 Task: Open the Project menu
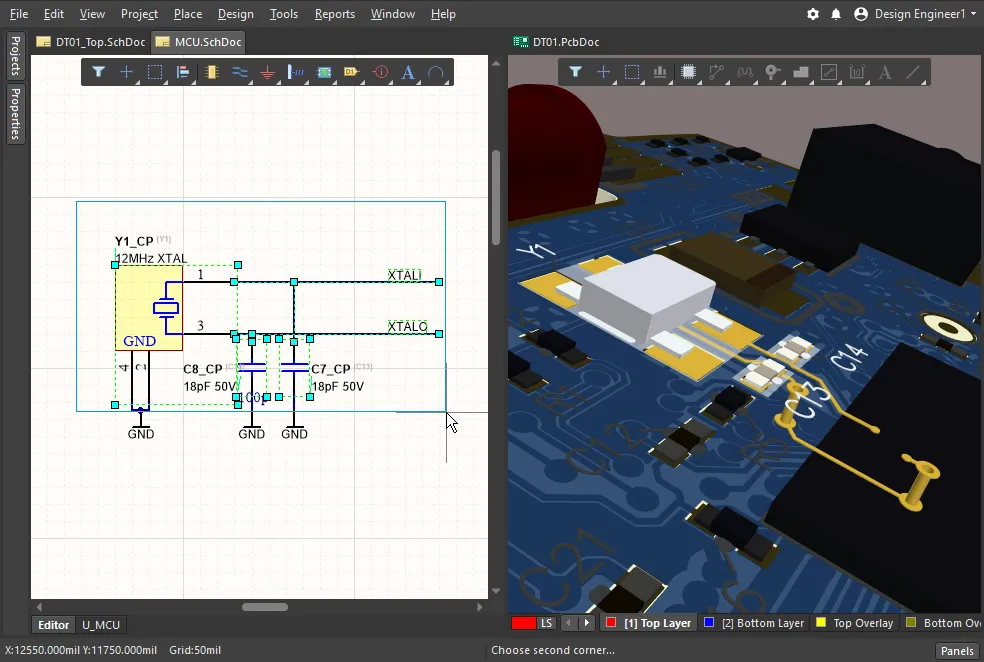[139, 14]
